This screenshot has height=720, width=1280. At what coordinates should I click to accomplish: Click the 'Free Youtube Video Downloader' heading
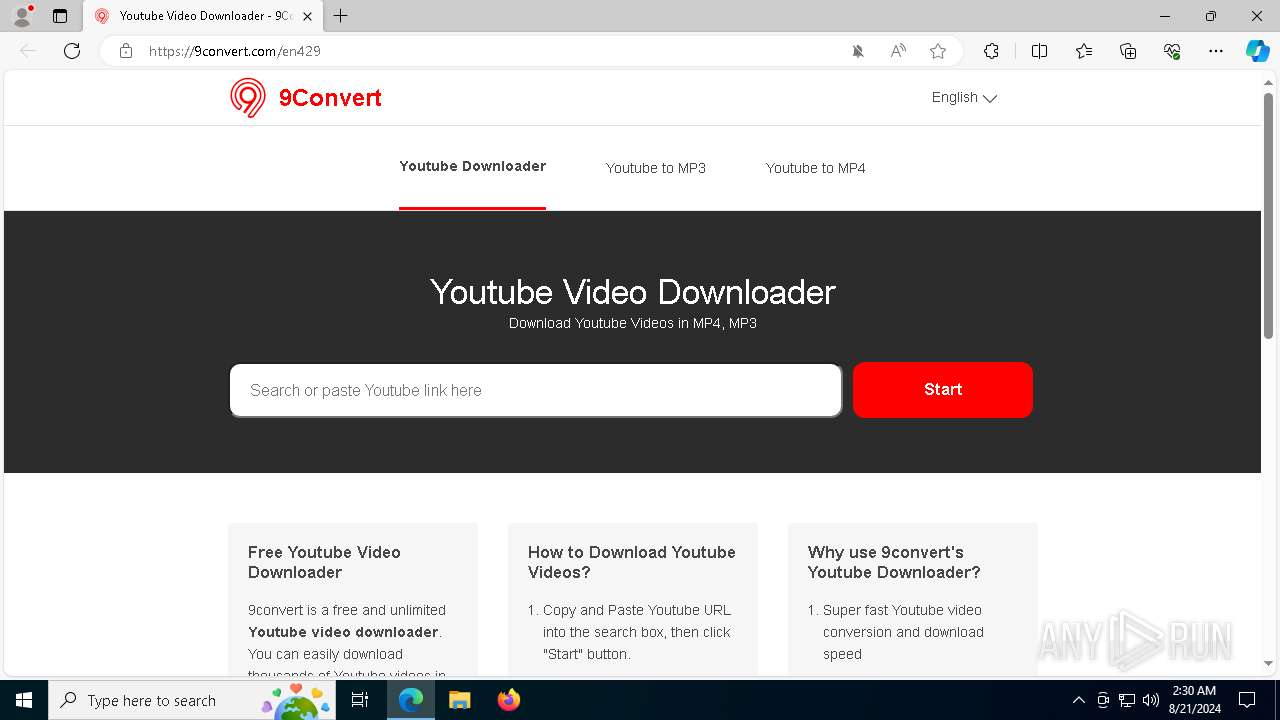[324, 562]
